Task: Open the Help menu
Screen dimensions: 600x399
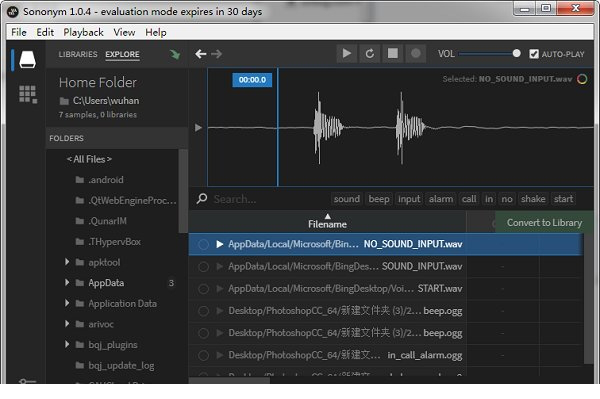Action: coord(156,33)
